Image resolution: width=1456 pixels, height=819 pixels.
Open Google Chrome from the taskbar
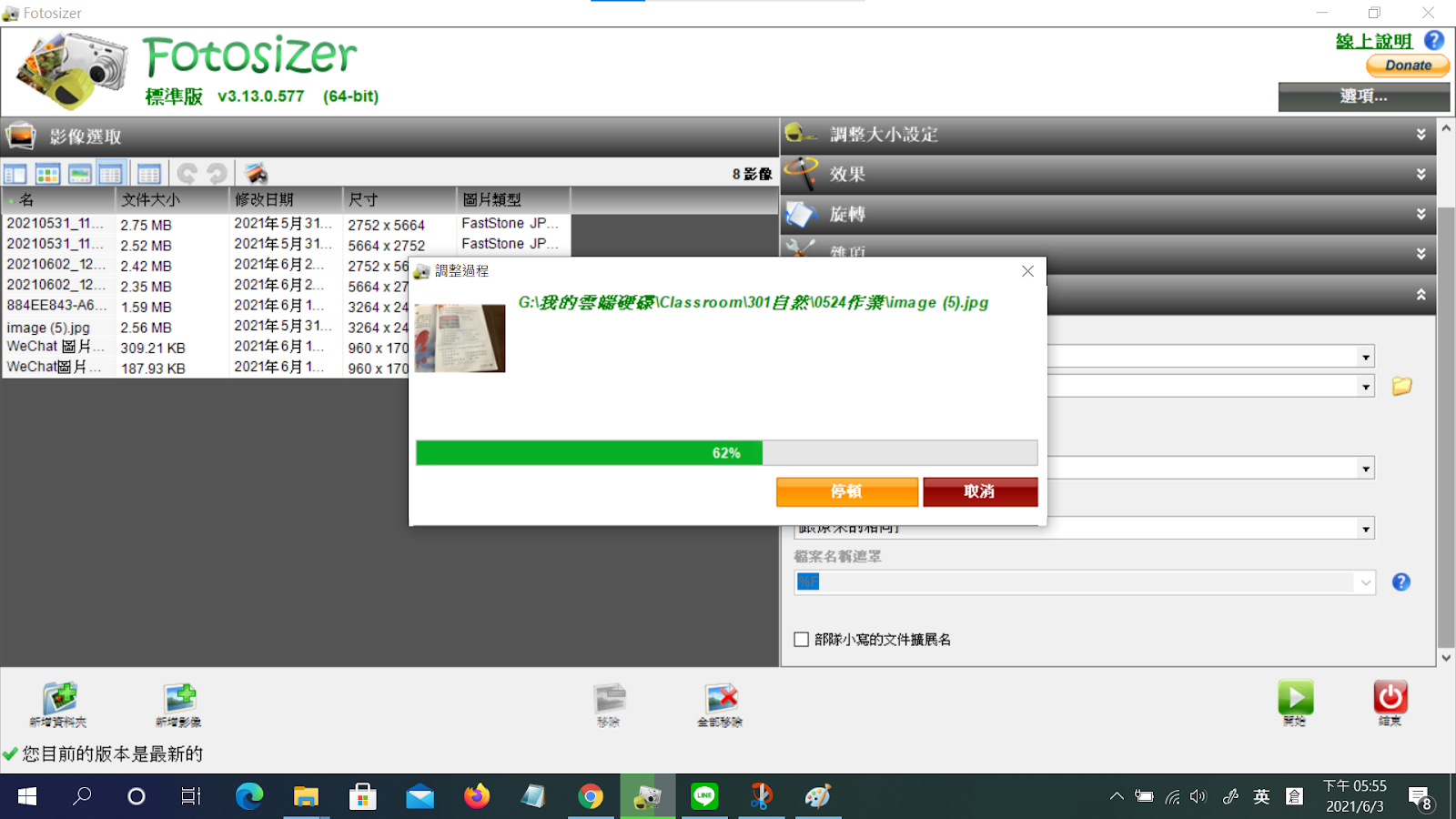pos(591,797)
